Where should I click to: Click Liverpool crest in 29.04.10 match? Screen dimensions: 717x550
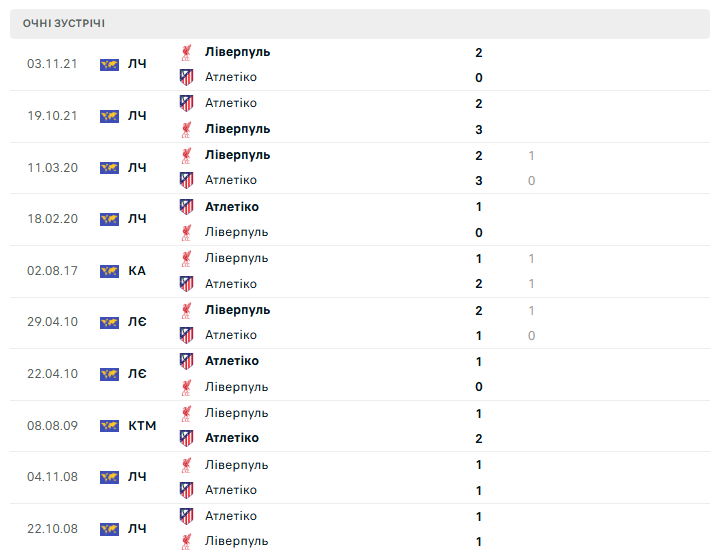pos(186,310)
